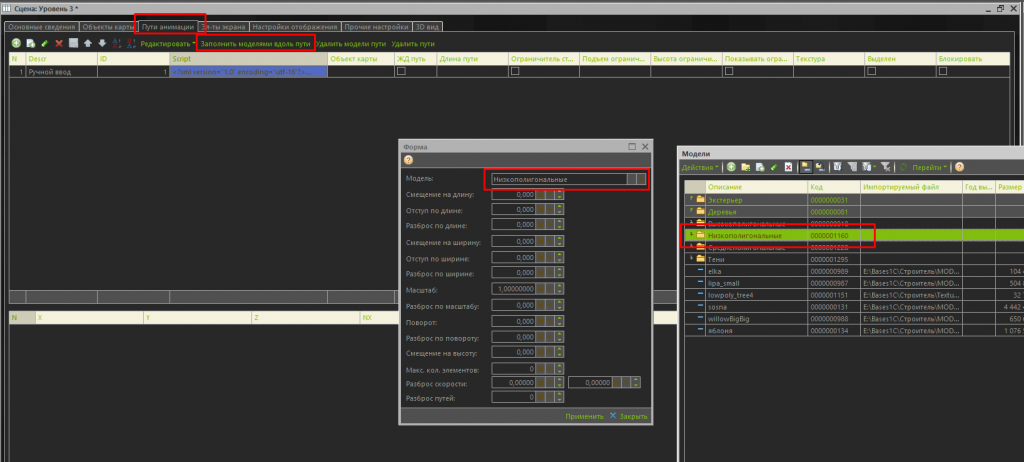Click Удалить пути button
Viewport: 1024px width, 462px height.
pyautogui.click(x=413, y=44)
